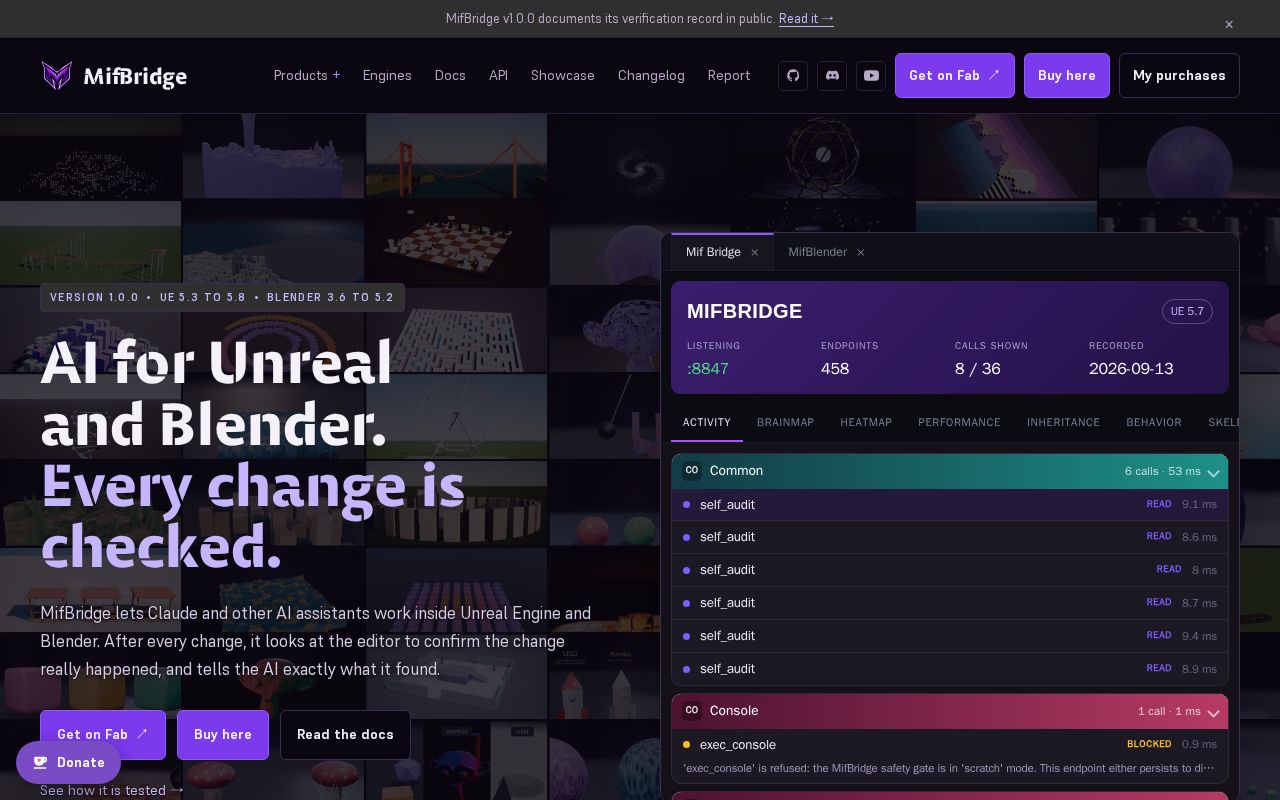This screenshot has height=800, width=1280.
Task: Click Read the docs button
Action: [x=345, y=735]
